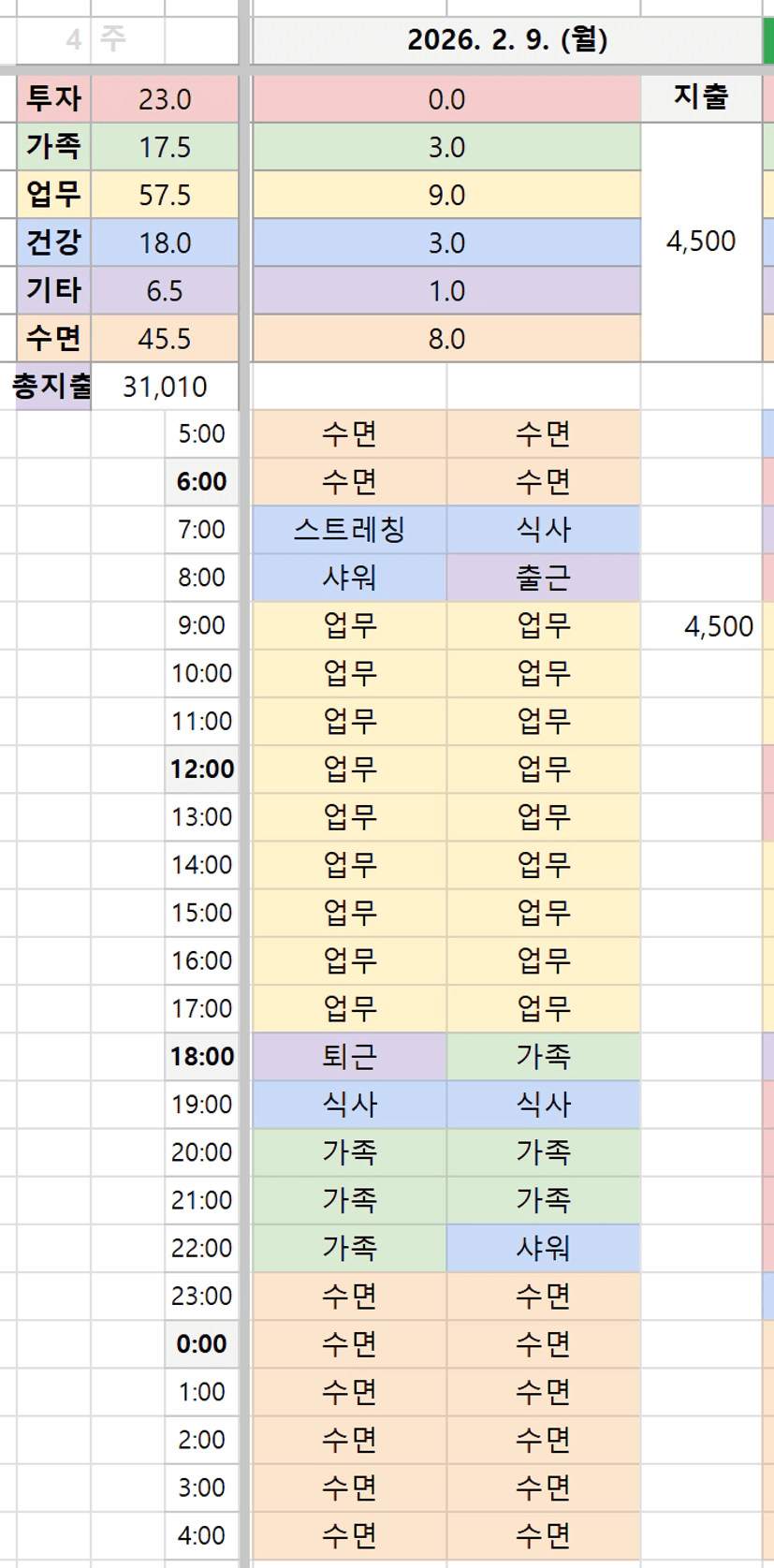Click the daily 9.0 업무 hours cell
774x1568 pixels.
446,195
